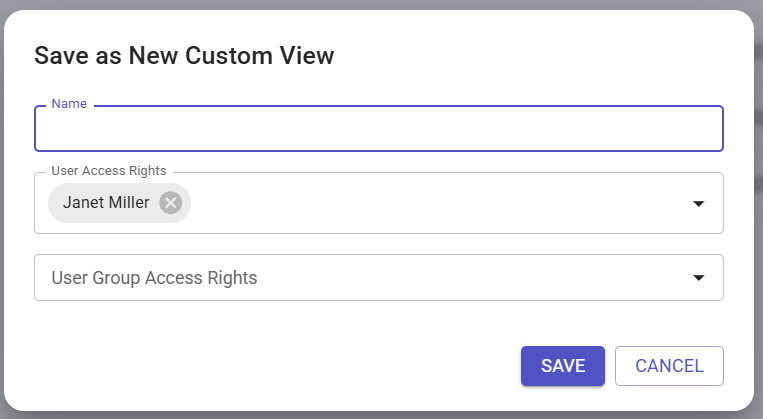763x419 pixels.
Task: Click the Save as New Custom View title
Action: pyautogui.click(x=184, y=55)
